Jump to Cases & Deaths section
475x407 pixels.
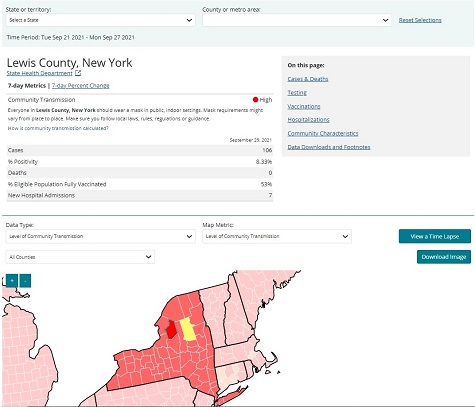[308, 79]
